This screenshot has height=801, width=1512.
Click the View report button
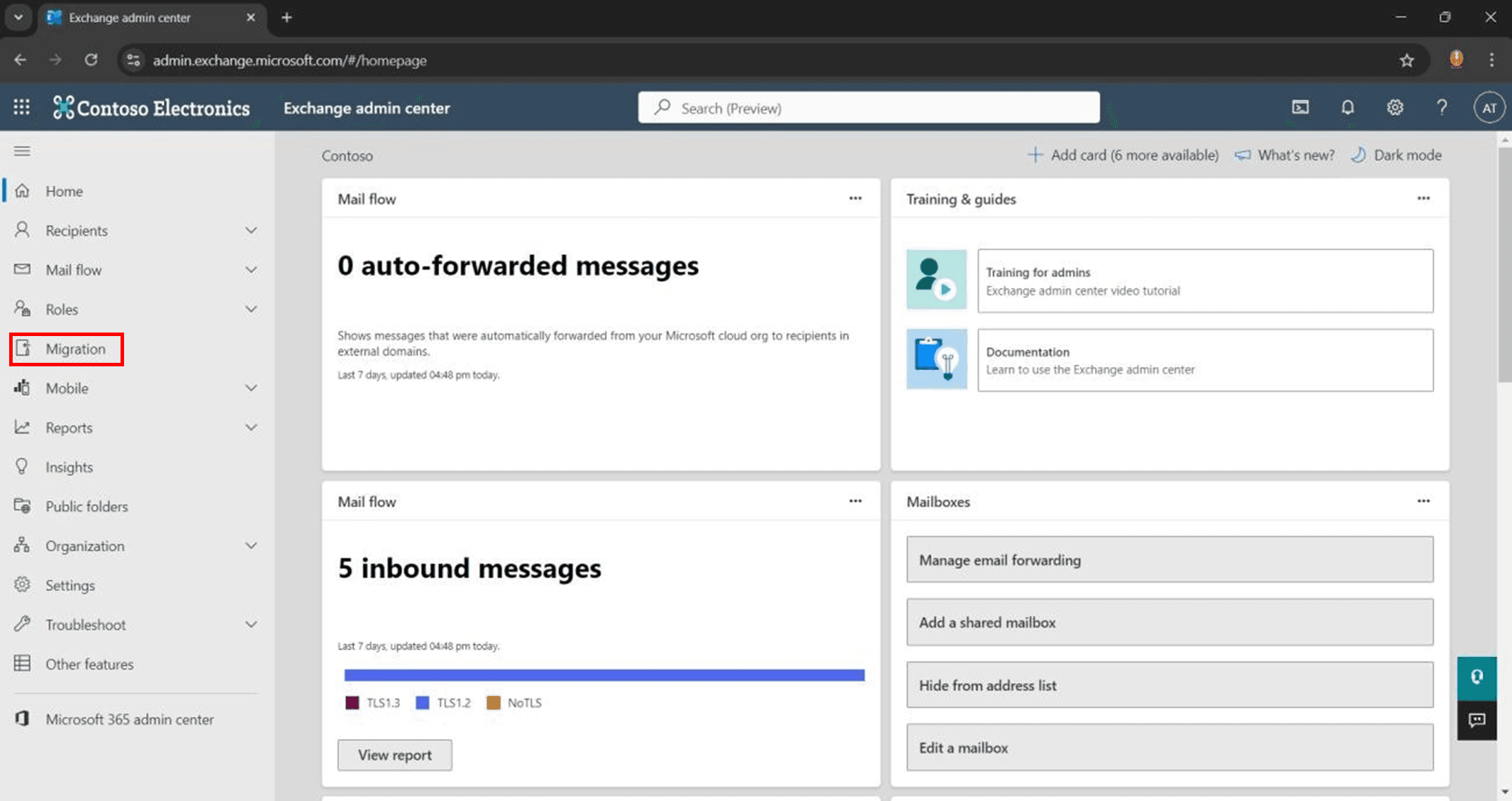tap(394, 755)
